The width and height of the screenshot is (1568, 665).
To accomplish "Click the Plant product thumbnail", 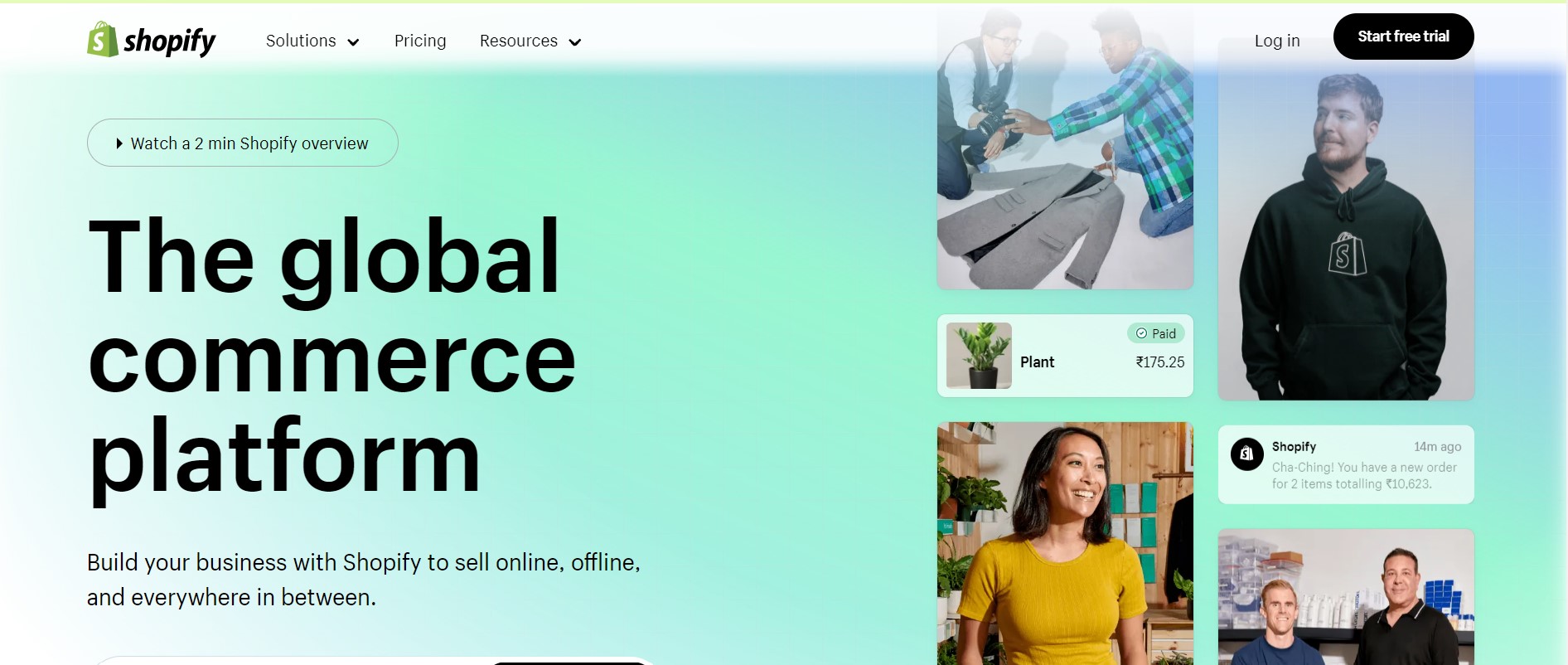I will pos(979,356).
